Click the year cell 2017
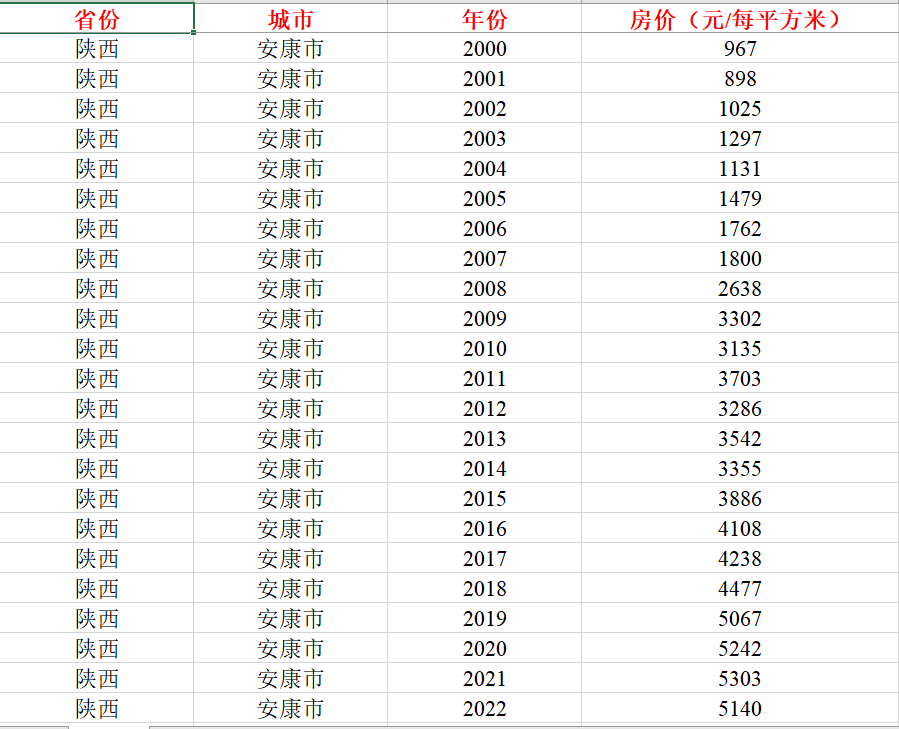The width and height of the screenshot is (899, 729). (x=484, y=558)
